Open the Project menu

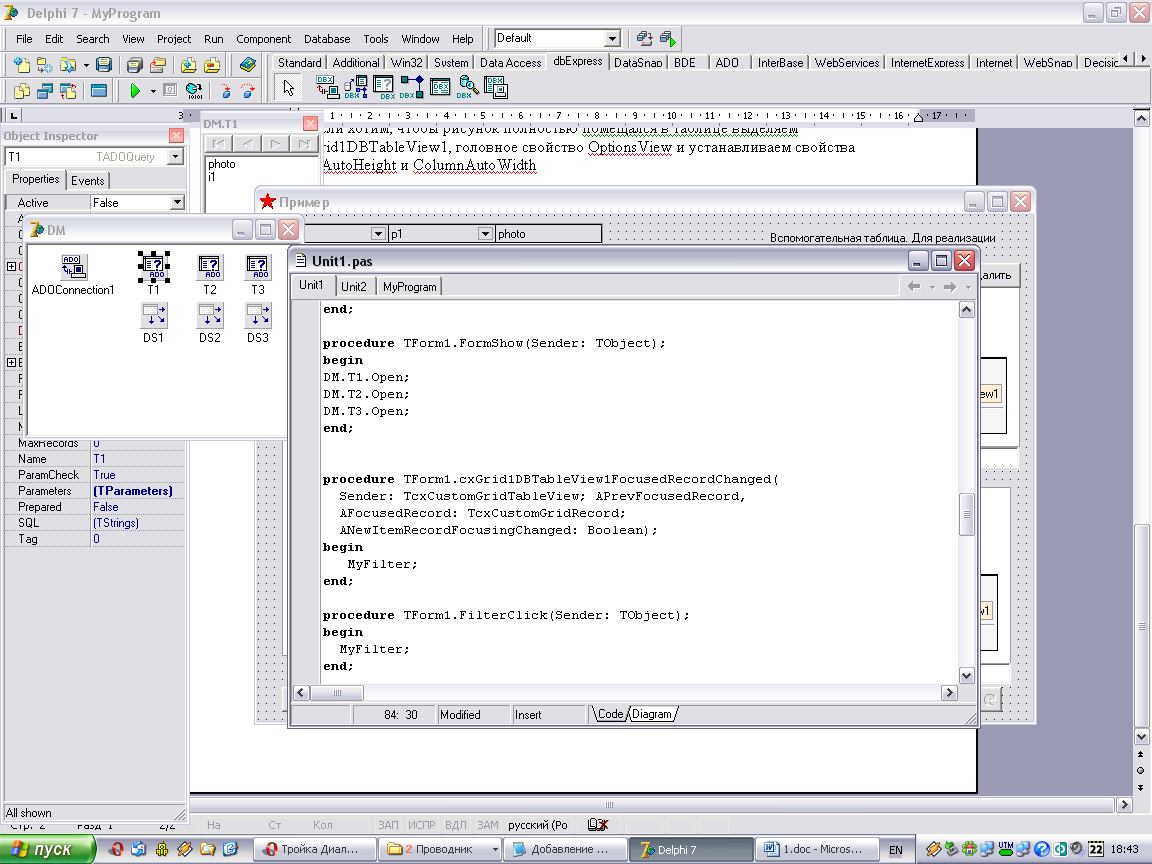pos(173,39)
